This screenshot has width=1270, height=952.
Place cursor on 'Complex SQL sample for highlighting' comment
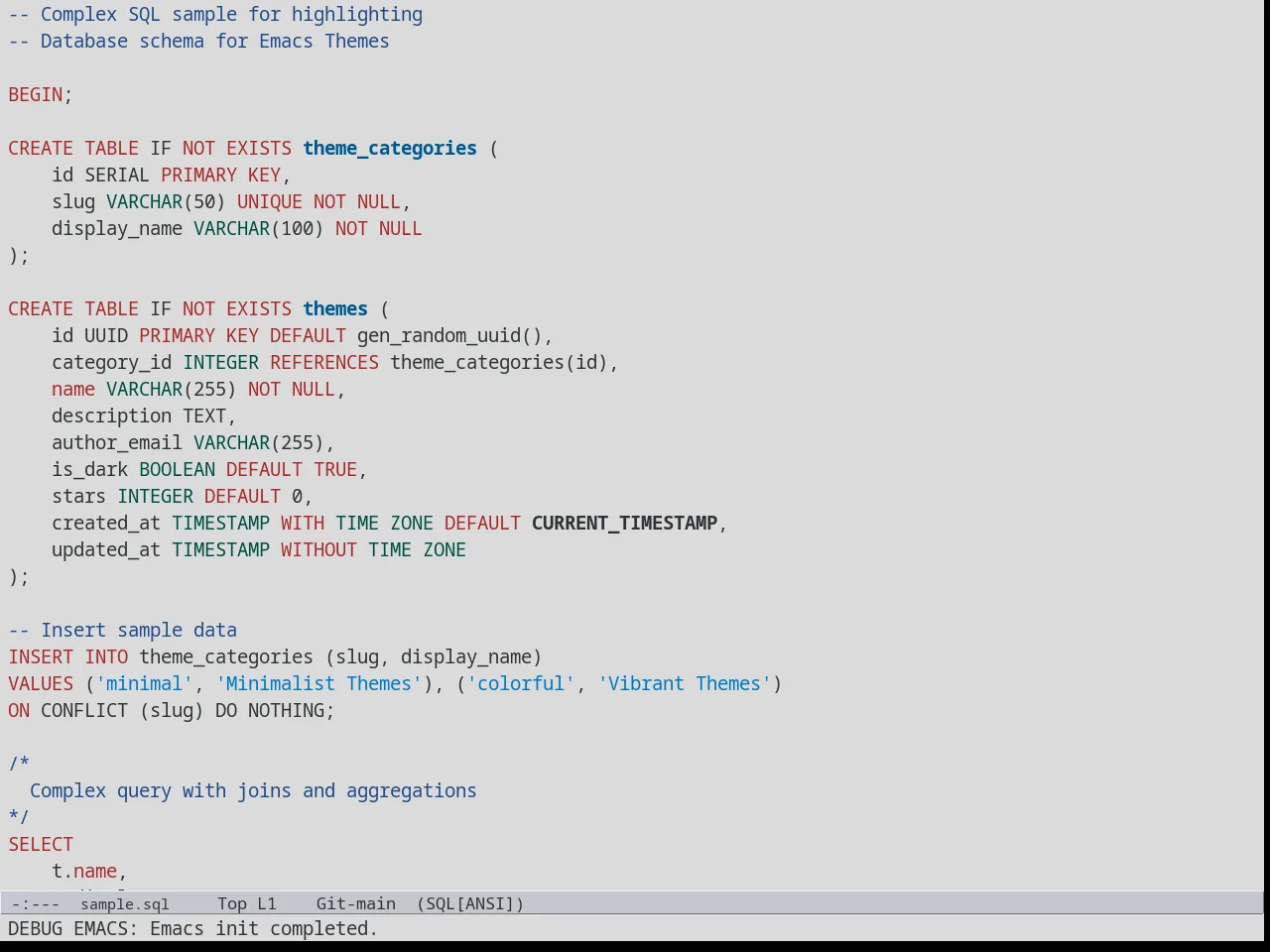(231, 15)
